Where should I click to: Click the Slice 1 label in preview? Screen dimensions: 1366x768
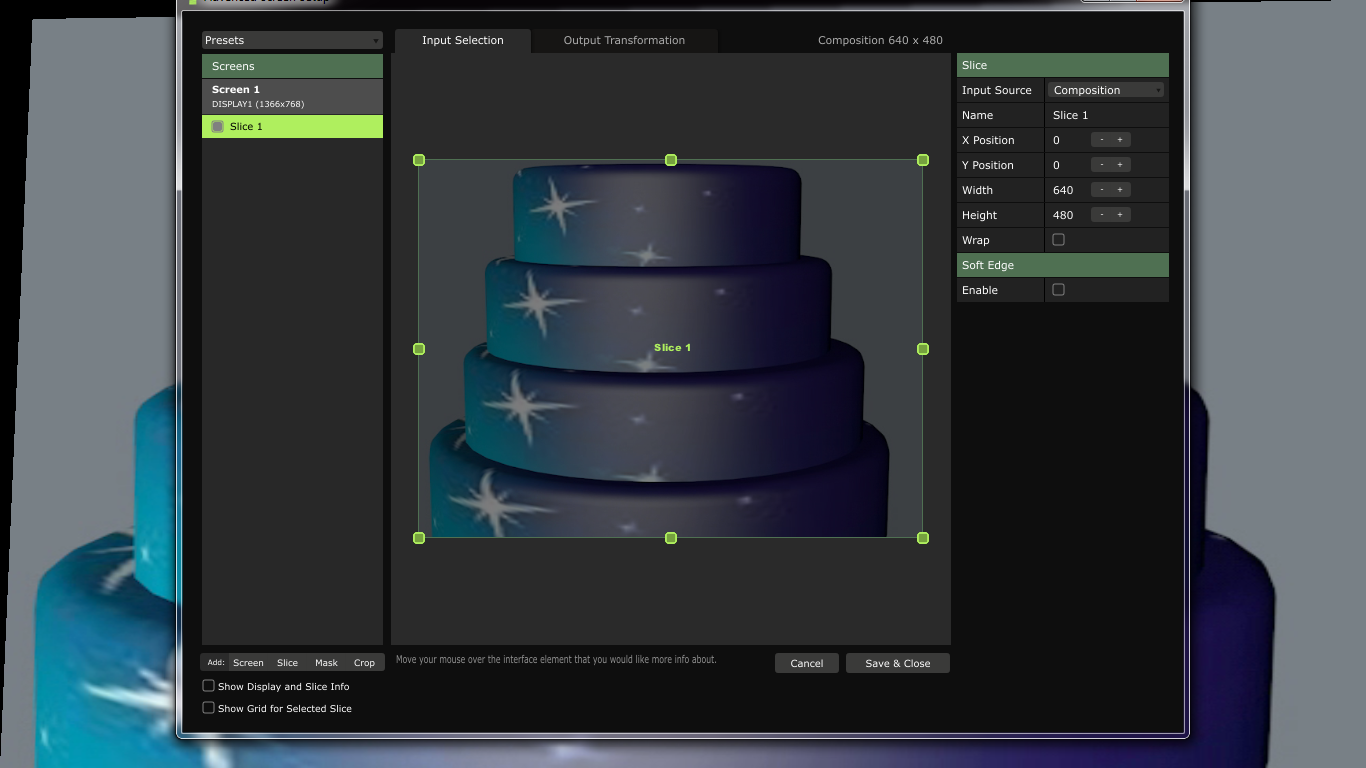click(x=672, y=348)
